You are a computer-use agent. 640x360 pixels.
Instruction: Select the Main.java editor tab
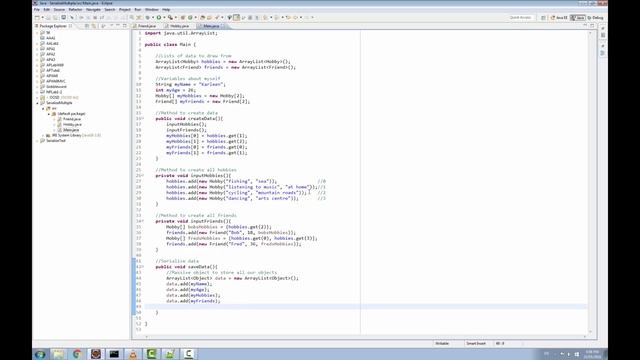[x=211, y=26]
